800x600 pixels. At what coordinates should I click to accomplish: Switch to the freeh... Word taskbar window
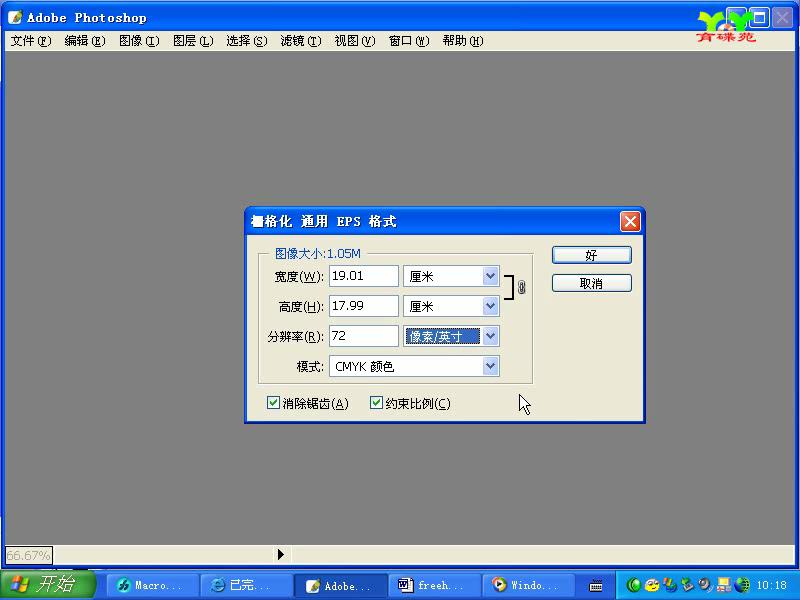pos(436,585)
